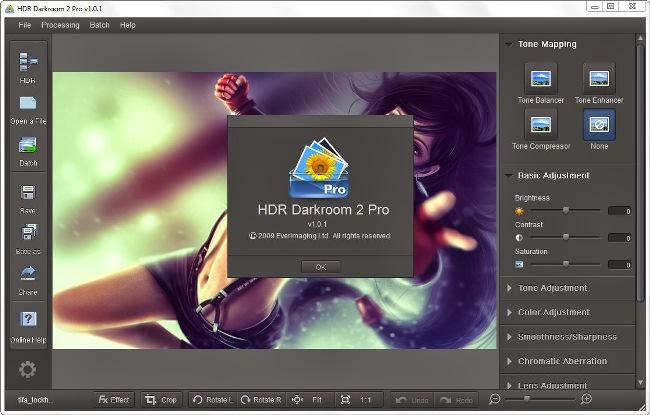
Task: Click the Saturation slider handle
Action: click(566, 264)
